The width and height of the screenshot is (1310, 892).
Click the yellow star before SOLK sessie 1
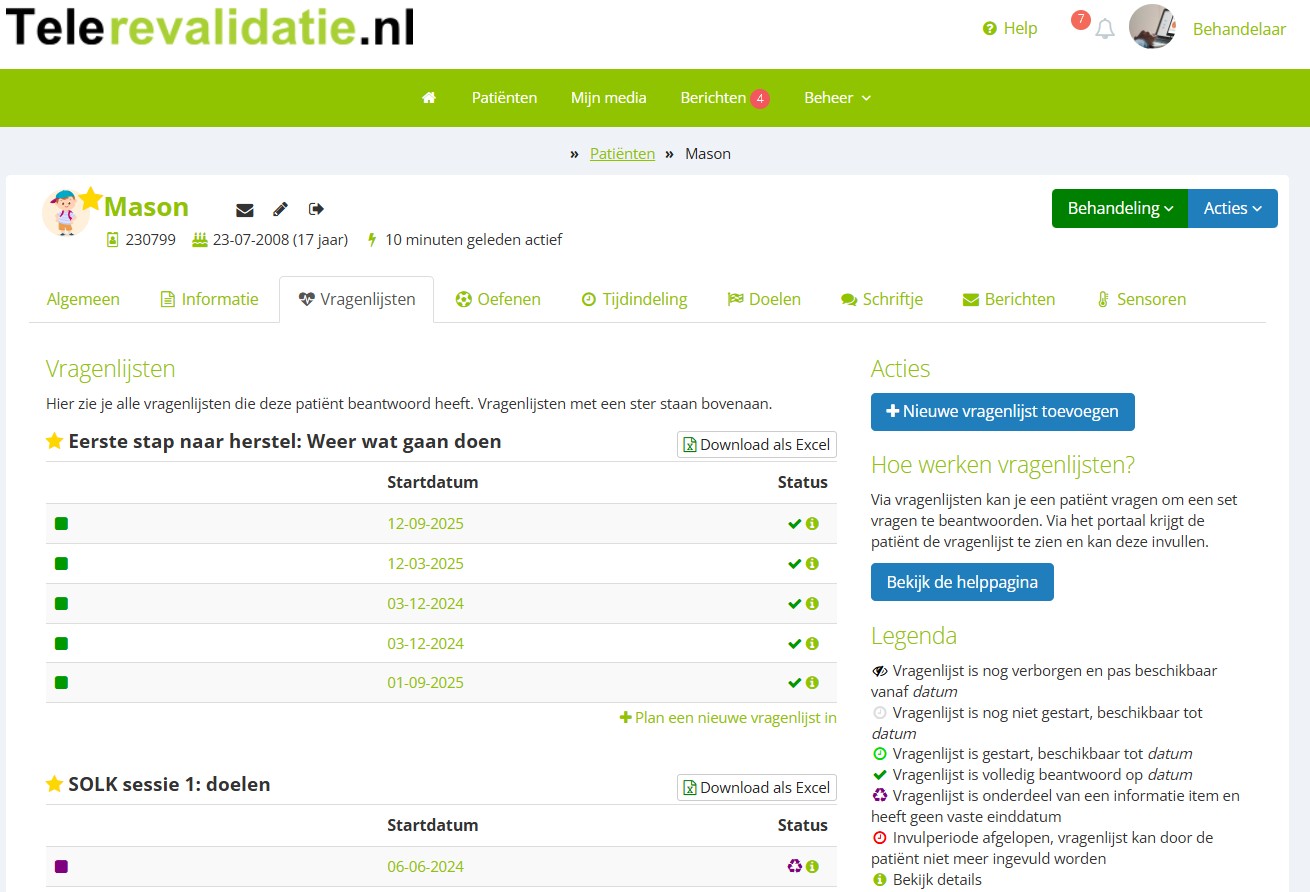(55, 785)
